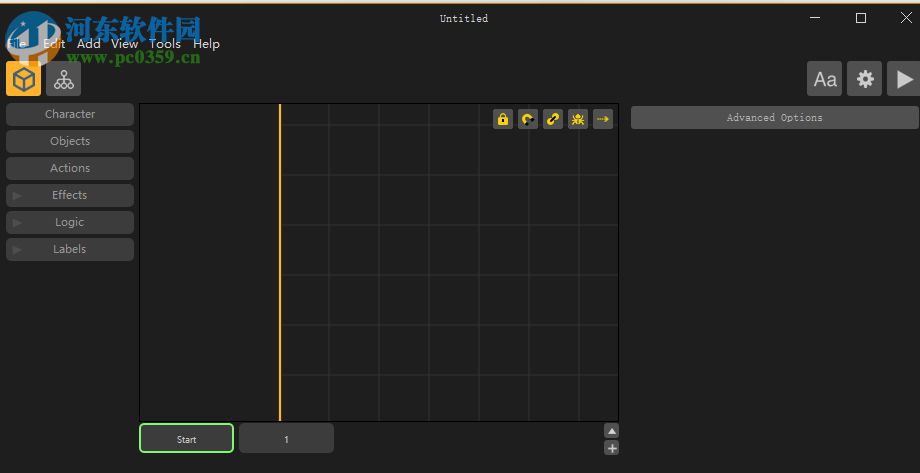
Task: Close the Untitled window
Action: pos(906,18)
